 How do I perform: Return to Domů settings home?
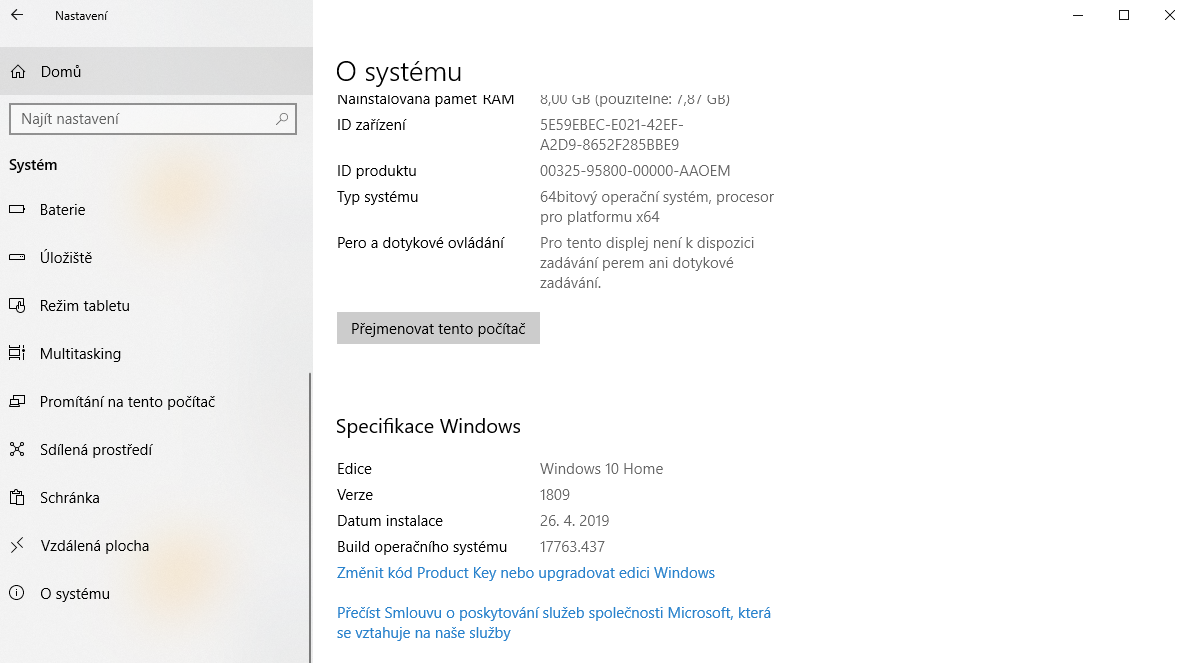click(x=156, y=71)
